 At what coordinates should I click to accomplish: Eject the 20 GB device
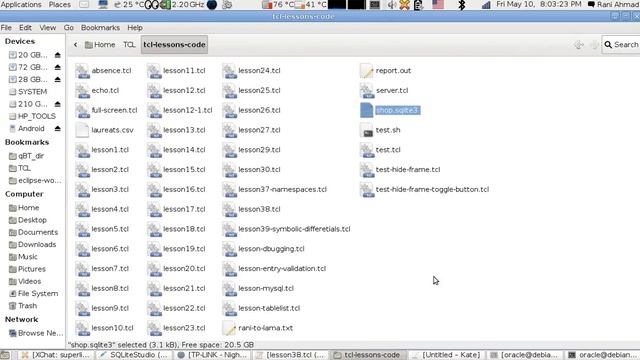click(58, 55)
